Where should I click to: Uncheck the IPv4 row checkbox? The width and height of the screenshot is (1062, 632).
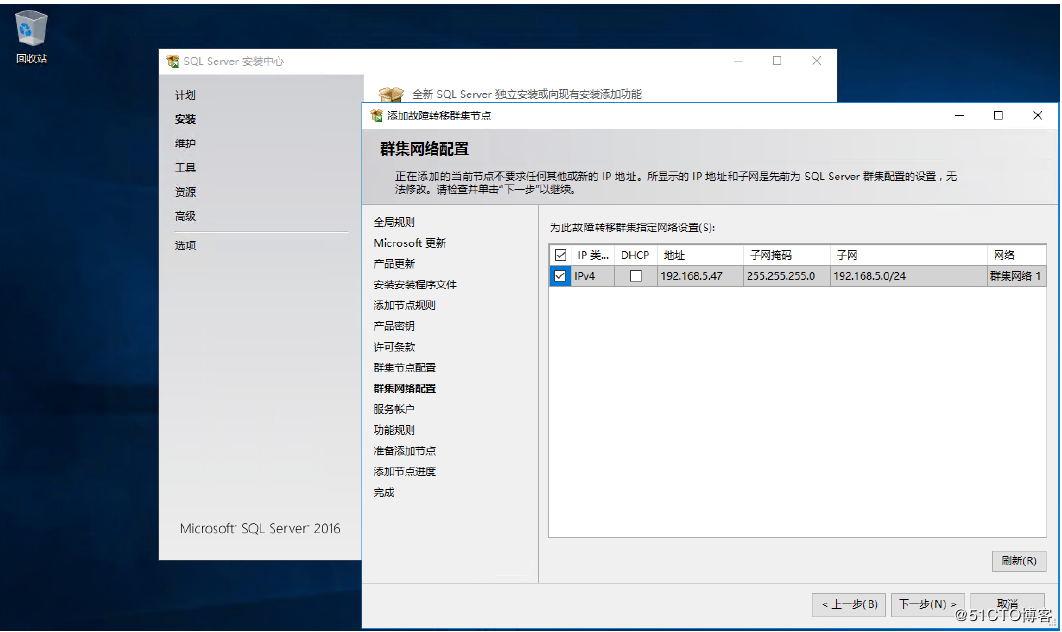coord(561,276)
